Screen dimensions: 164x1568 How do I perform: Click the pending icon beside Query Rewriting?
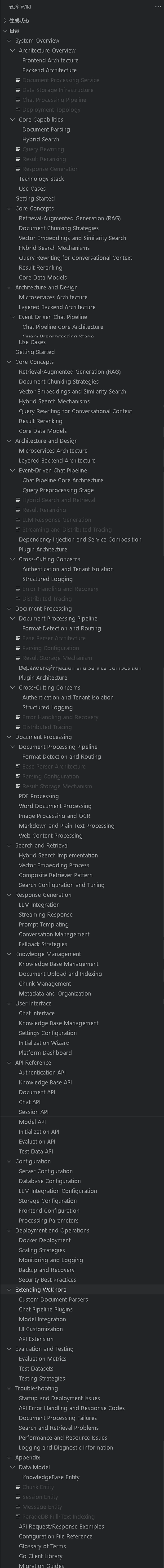click(x=18, y=149)
